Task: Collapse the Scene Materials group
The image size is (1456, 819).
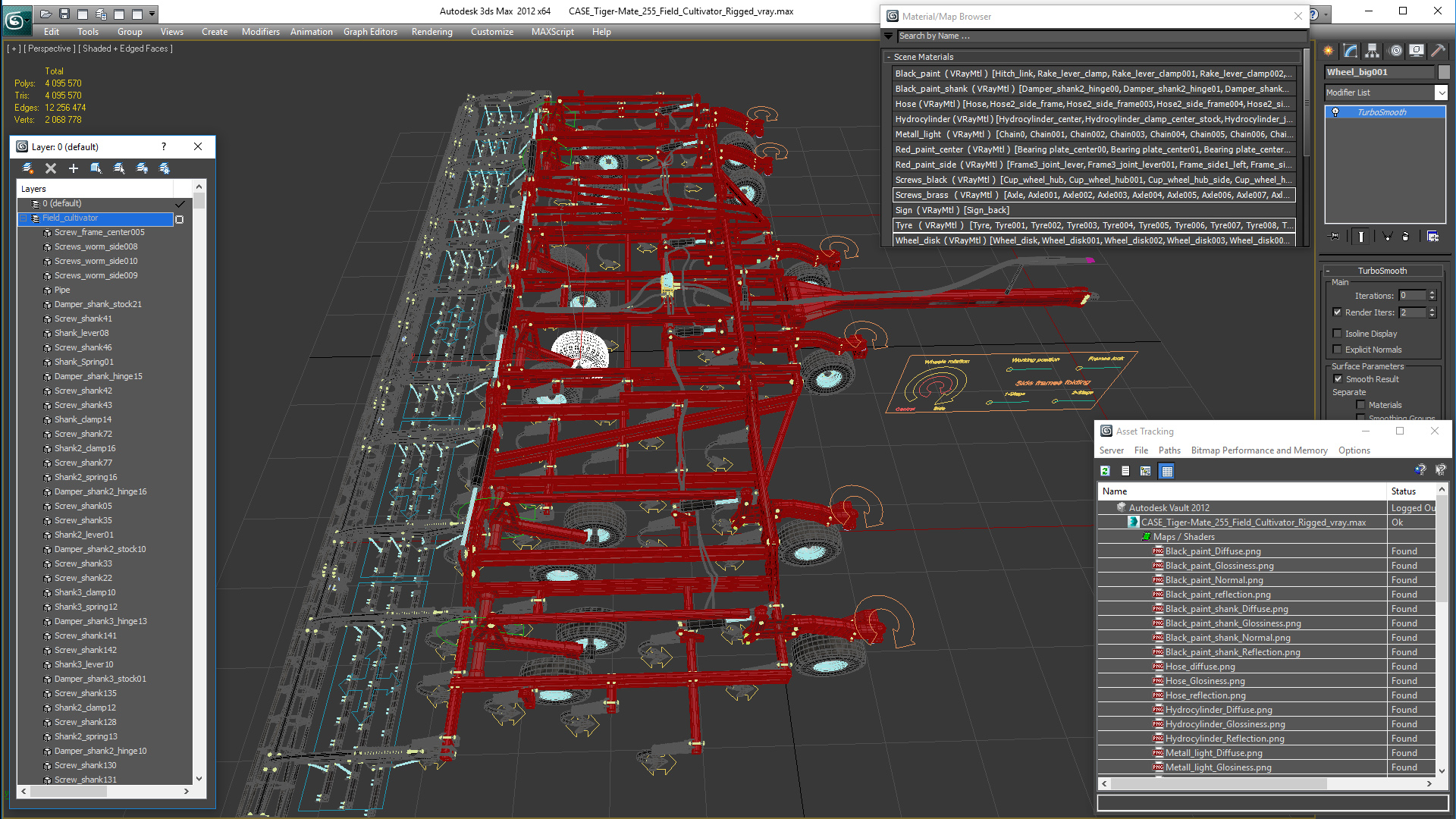Action: (889, 57)
